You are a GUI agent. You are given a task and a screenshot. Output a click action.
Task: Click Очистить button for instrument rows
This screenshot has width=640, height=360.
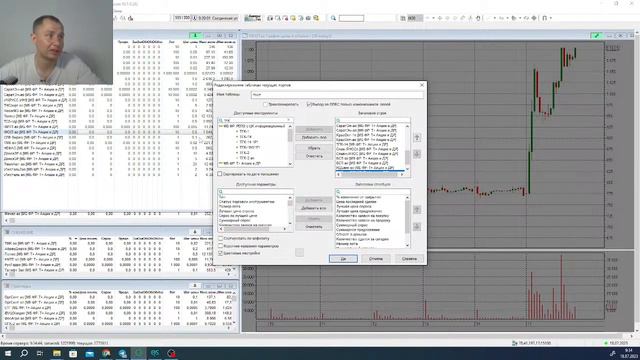(314, 156)
